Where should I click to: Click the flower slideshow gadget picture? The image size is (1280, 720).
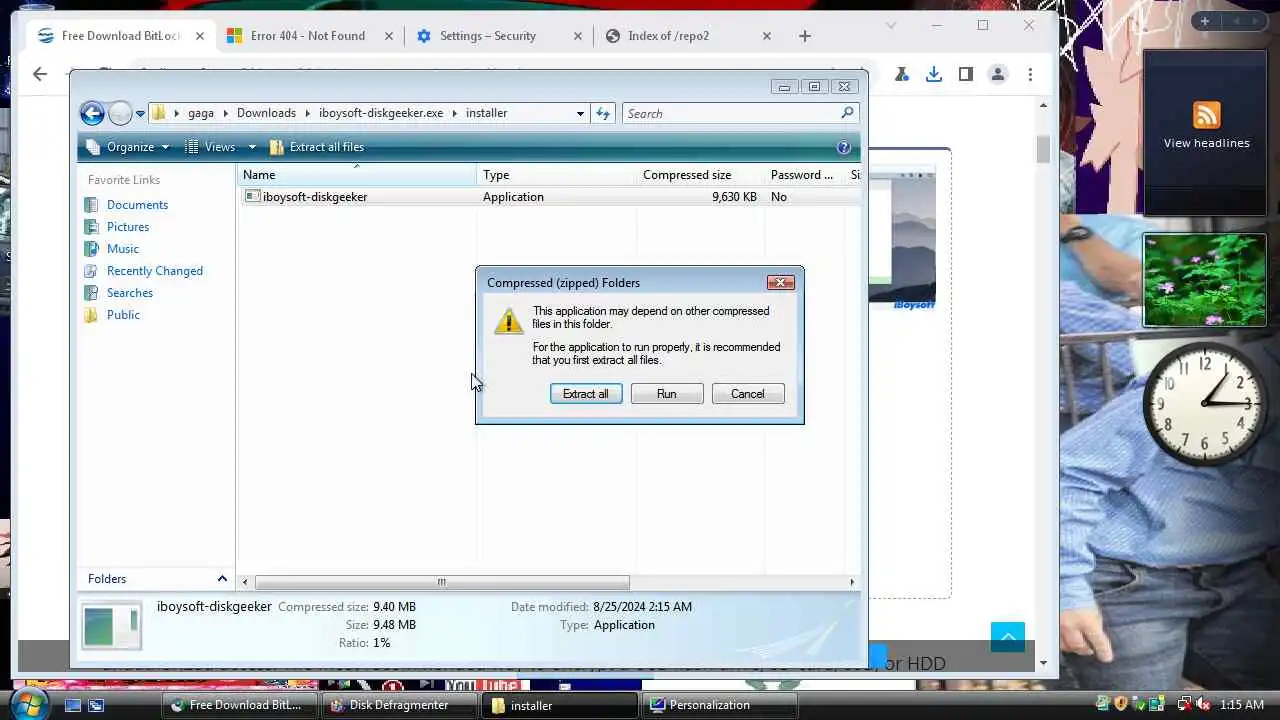1205,280
